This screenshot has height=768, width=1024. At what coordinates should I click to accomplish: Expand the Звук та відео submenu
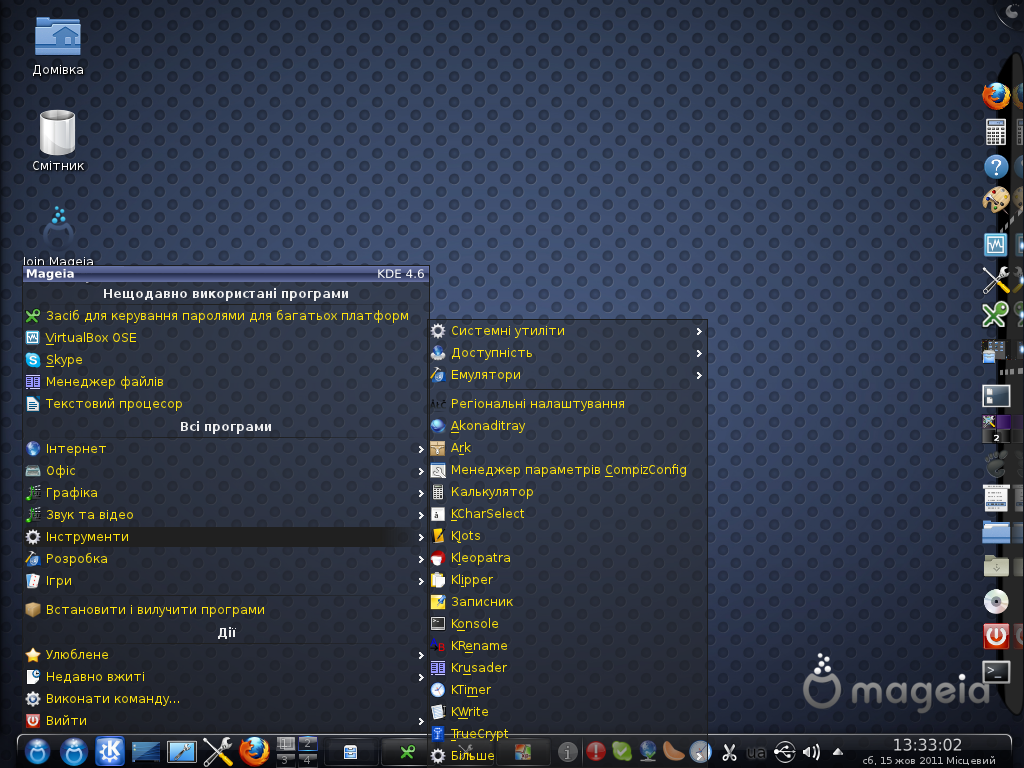coord(225,515)
